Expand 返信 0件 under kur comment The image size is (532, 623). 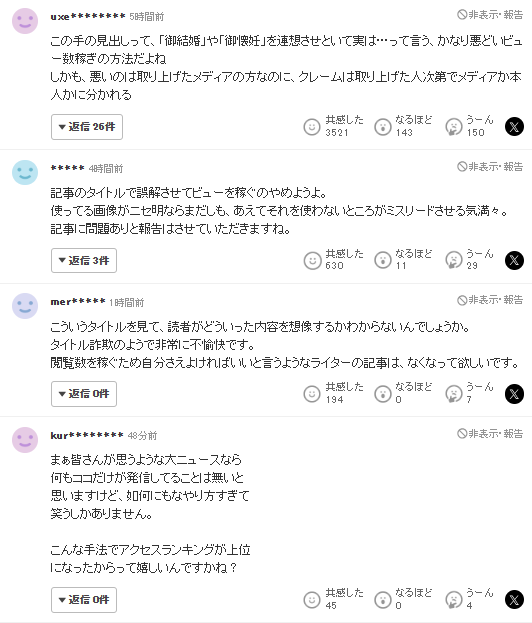tap(84, 600)
